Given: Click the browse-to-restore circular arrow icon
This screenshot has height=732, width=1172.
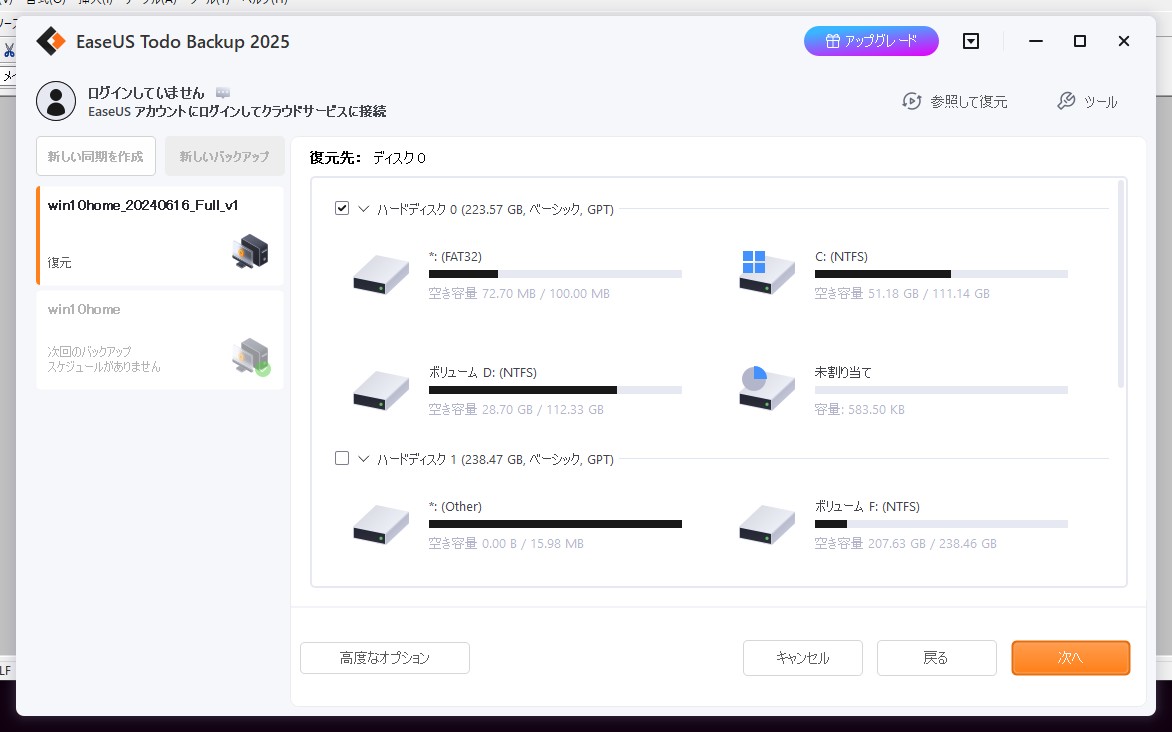Looking at the screenshot, I should (x=911, y=101).
